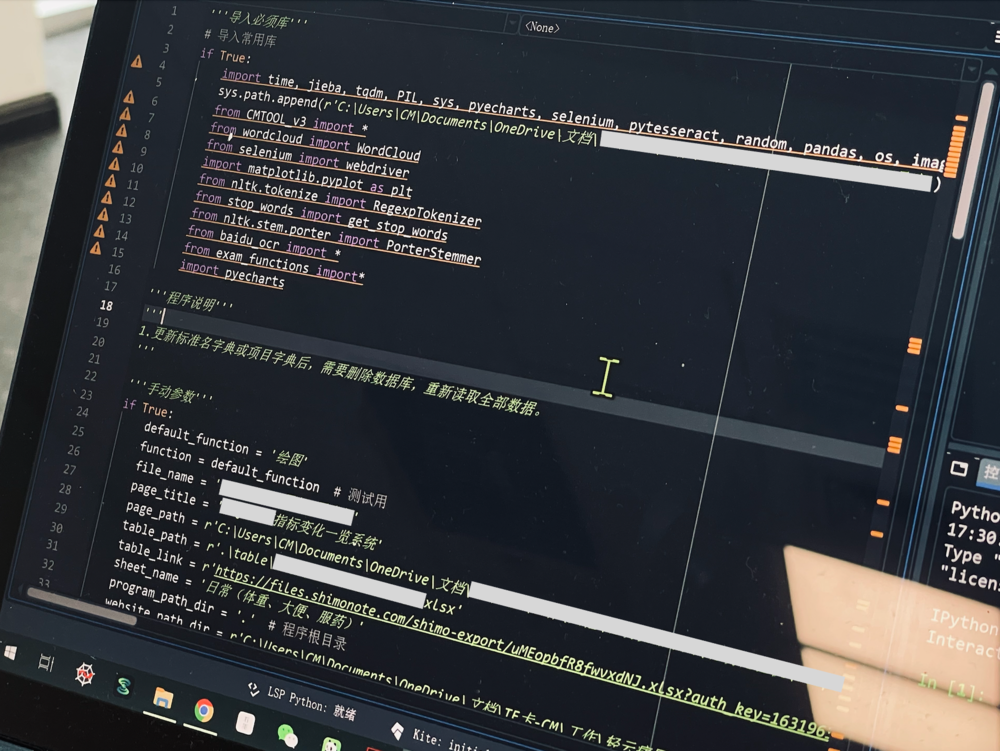Click the warning icon beside line 4
Image resolution: width=1000 pixels, height=751 pixels.
pos(136,62)
